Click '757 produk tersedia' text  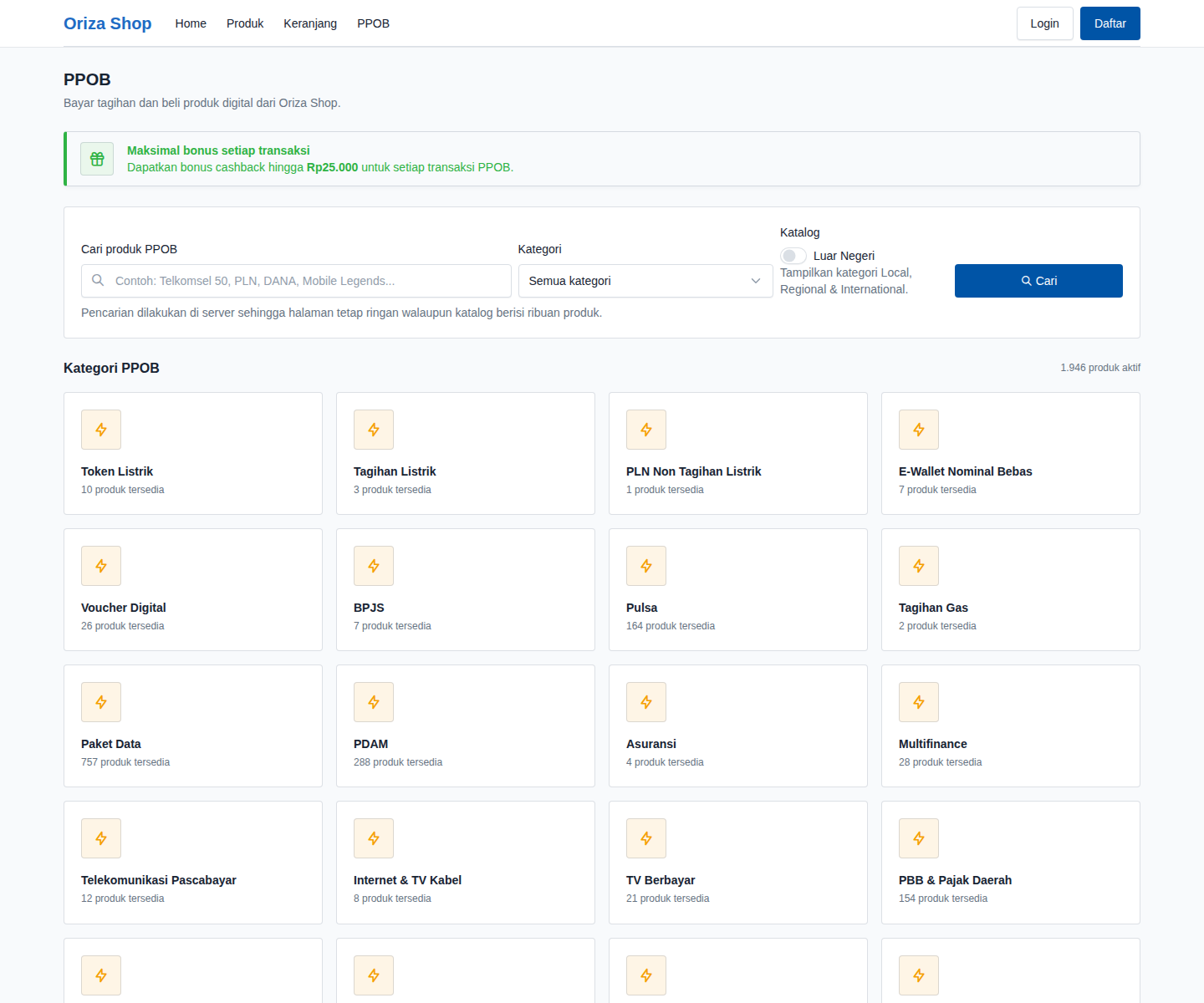coord(125,762)
